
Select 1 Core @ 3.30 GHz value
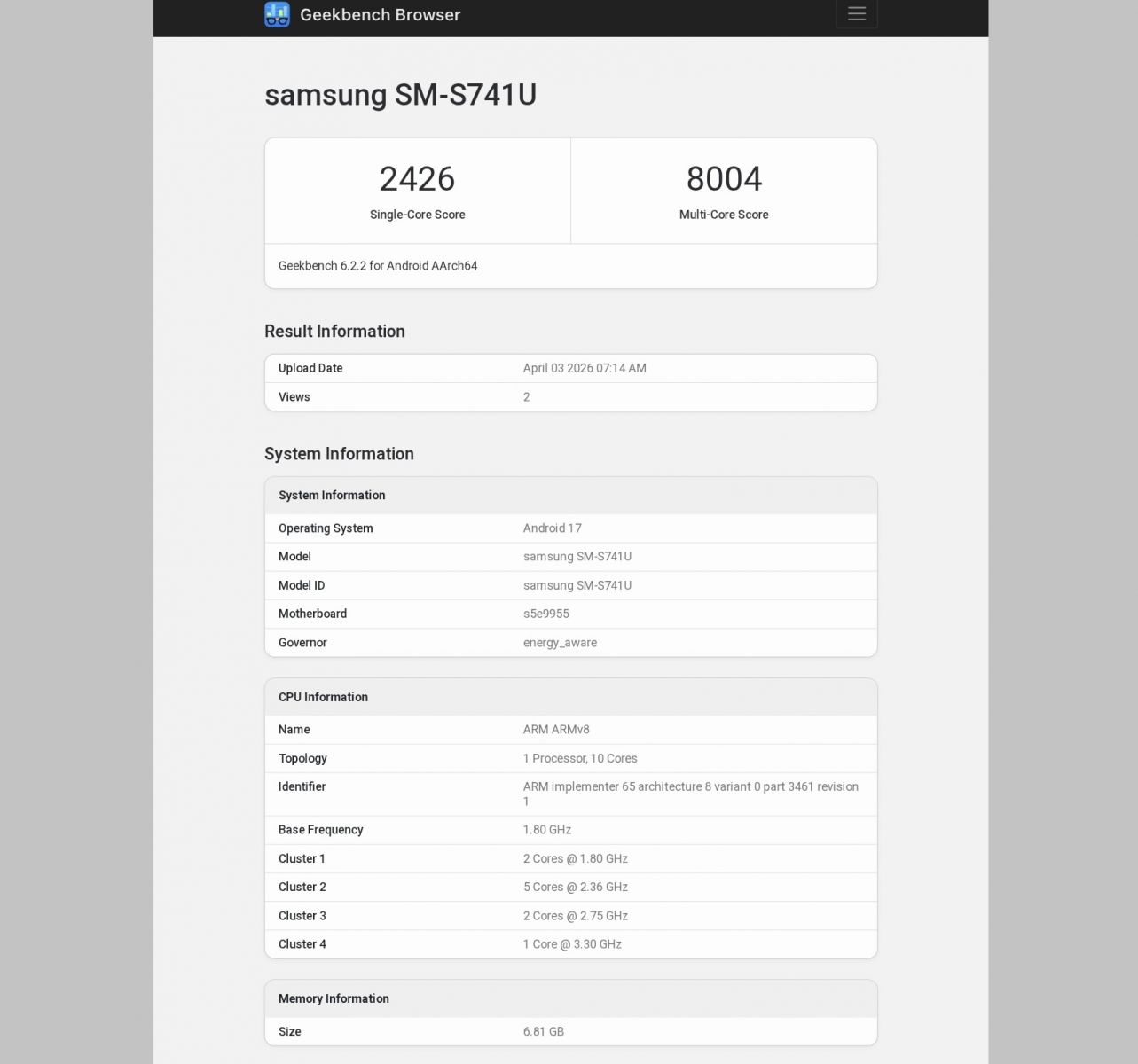point(572,944)
